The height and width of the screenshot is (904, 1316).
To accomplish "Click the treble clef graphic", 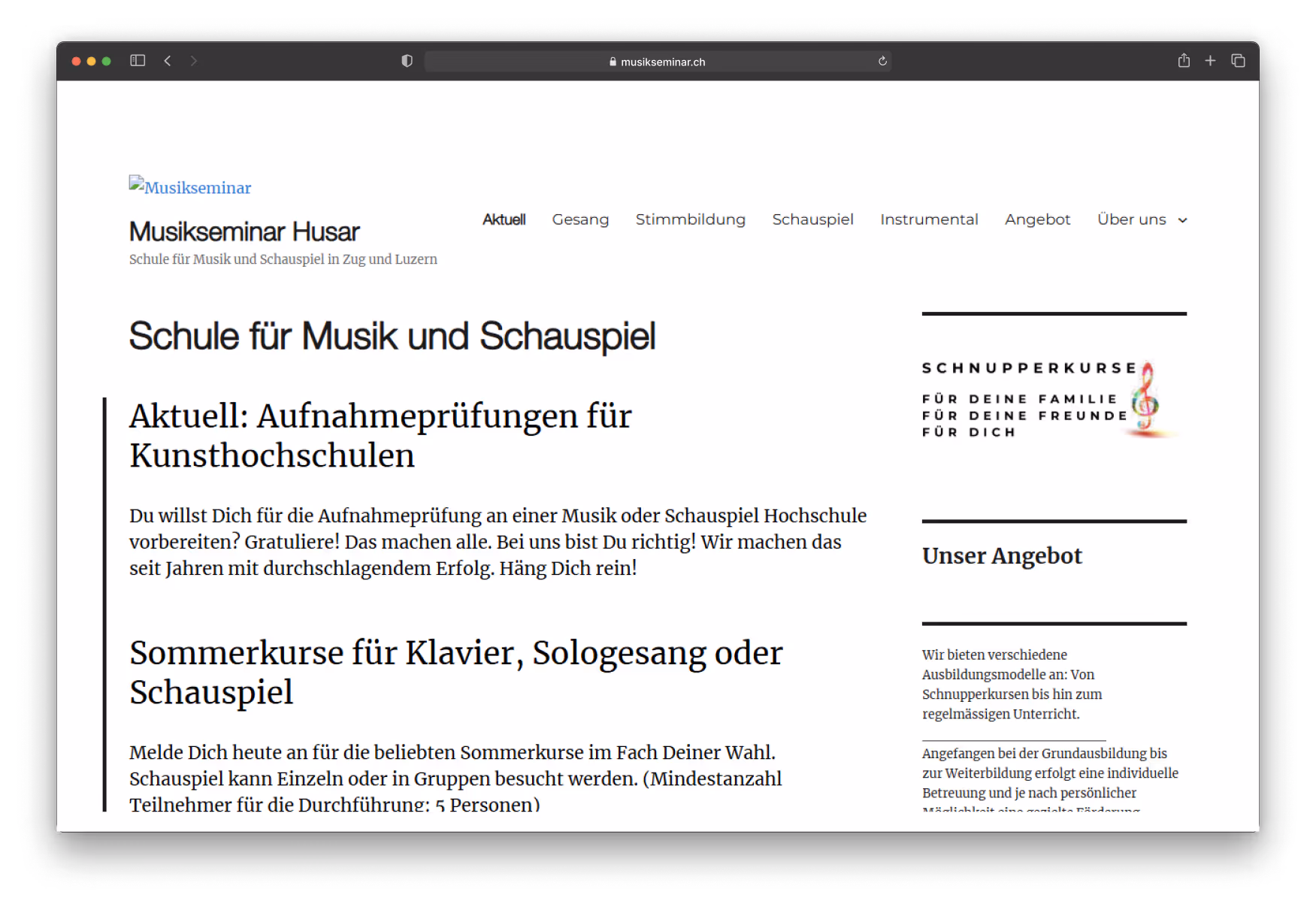I will click(1145, 397).
